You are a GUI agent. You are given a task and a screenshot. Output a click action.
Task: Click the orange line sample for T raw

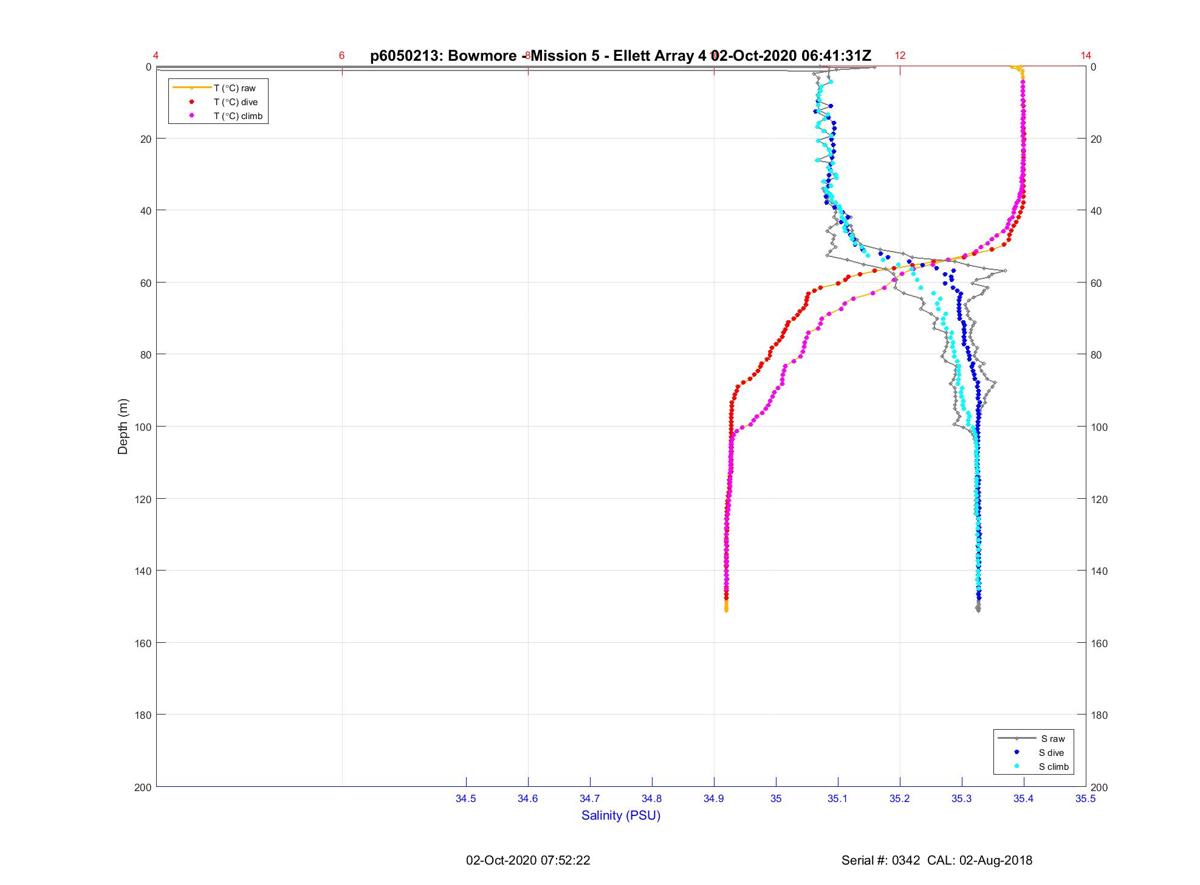click(191, 88)
